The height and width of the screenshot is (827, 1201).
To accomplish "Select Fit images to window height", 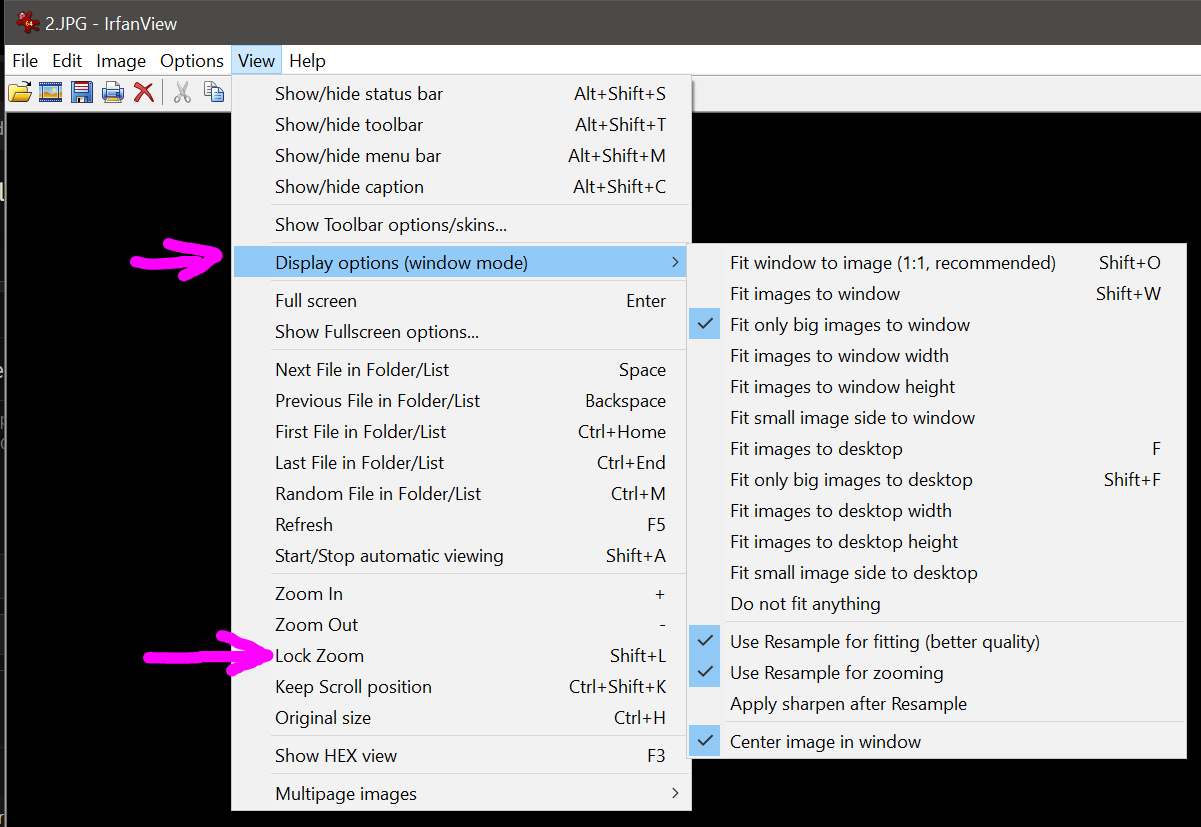I will pyautogui.click(x=937, y=387).
